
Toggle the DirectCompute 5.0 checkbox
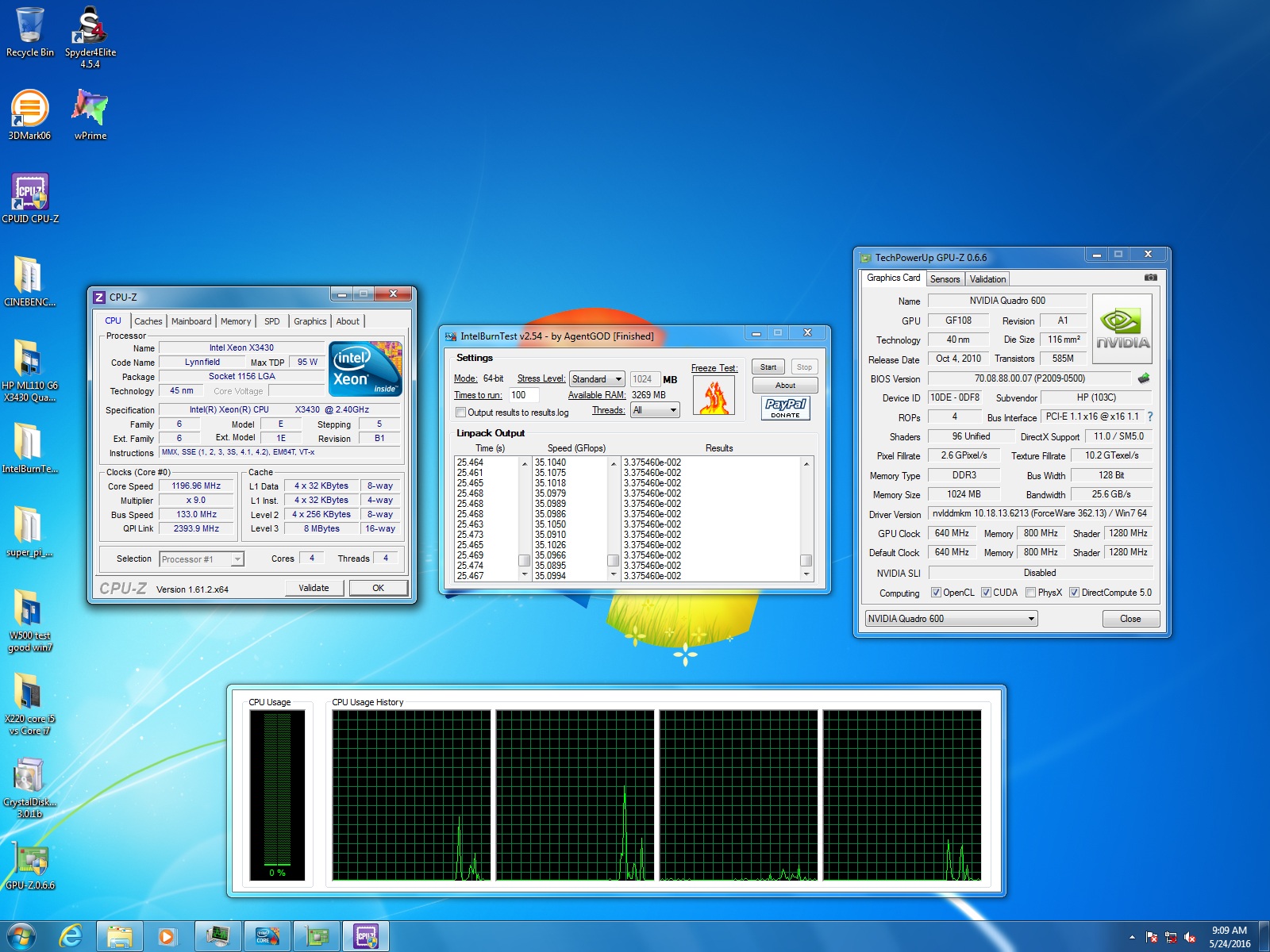point(1074,593)
